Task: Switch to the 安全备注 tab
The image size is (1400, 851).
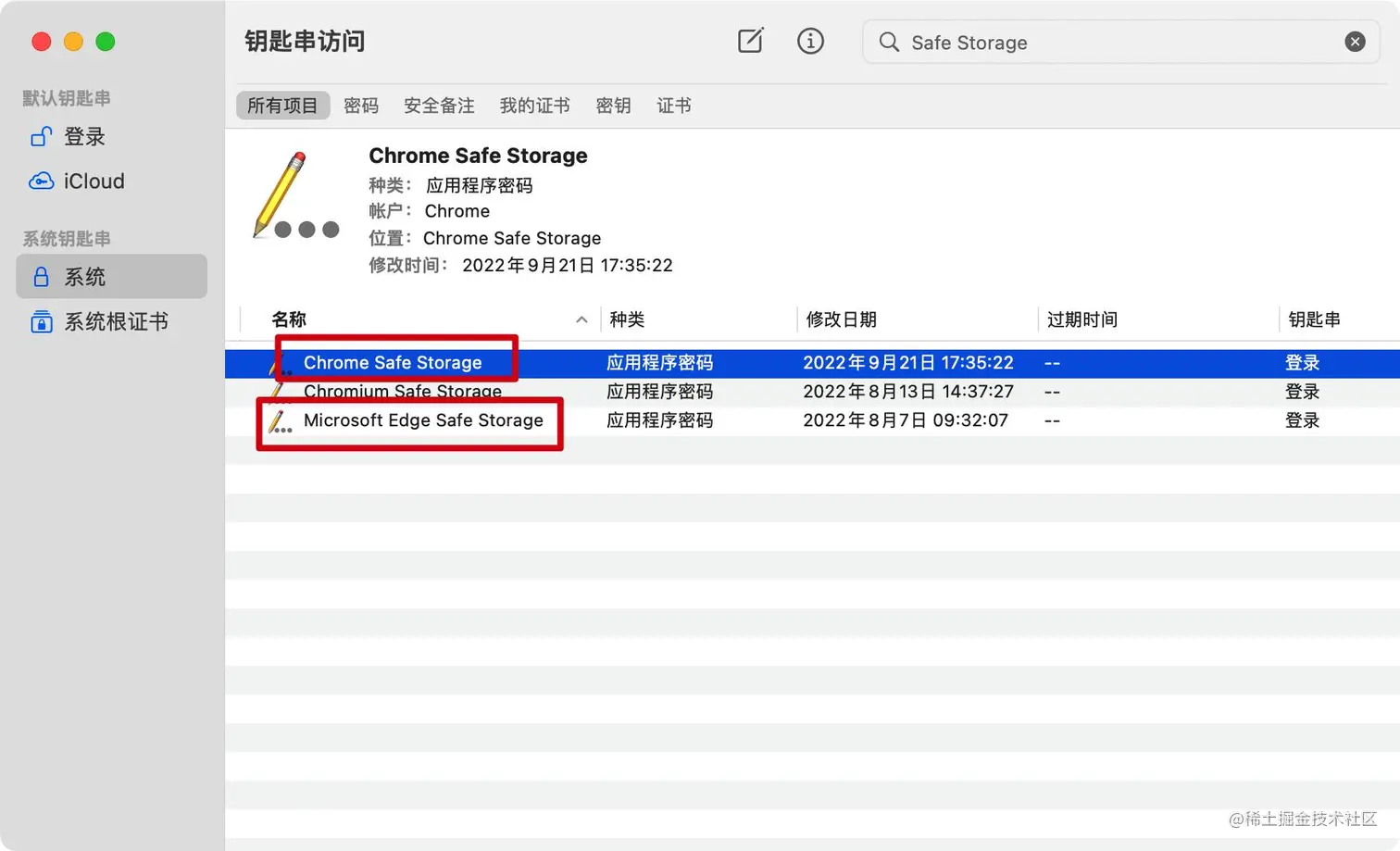Action: coord(439,106)
